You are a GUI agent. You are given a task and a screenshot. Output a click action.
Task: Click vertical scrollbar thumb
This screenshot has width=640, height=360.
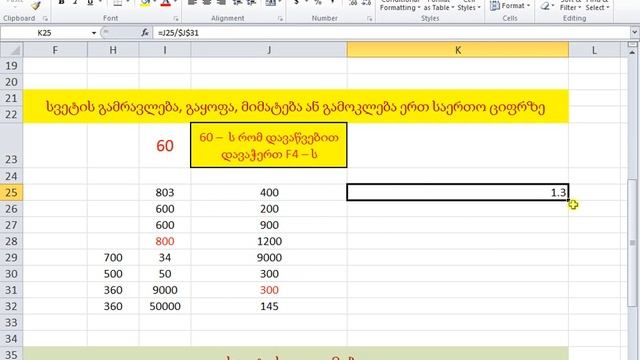633,243
